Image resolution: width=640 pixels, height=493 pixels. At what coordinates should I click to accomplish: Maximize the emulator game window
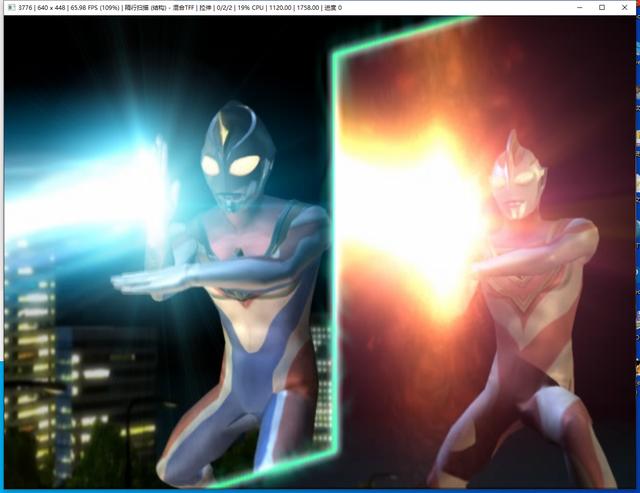point(601,7)
